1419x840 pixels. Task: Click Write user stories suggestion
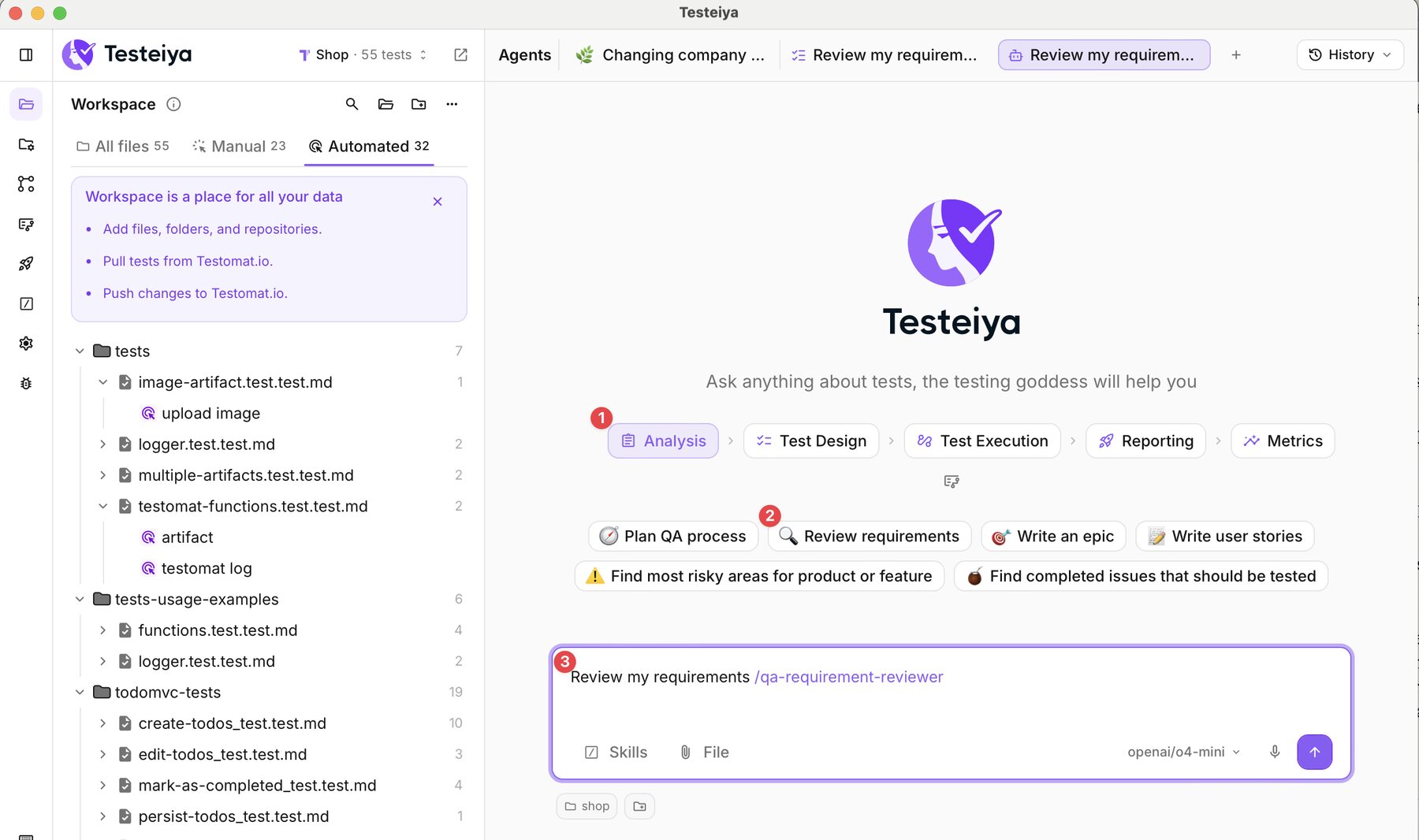[1225, 537]
